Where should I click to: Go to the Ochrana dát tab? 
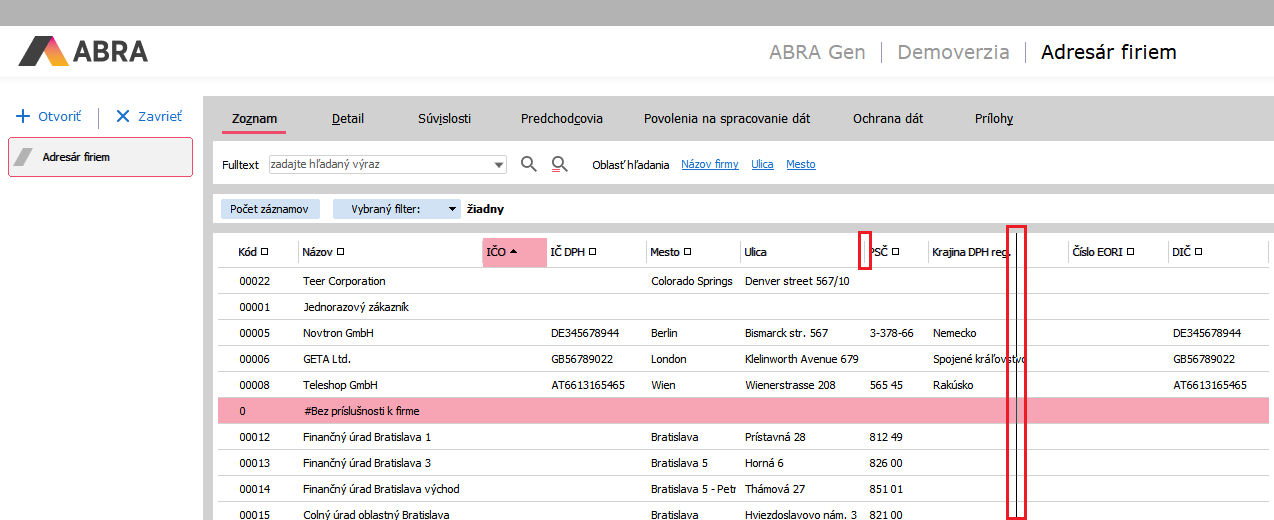(887, 118)
